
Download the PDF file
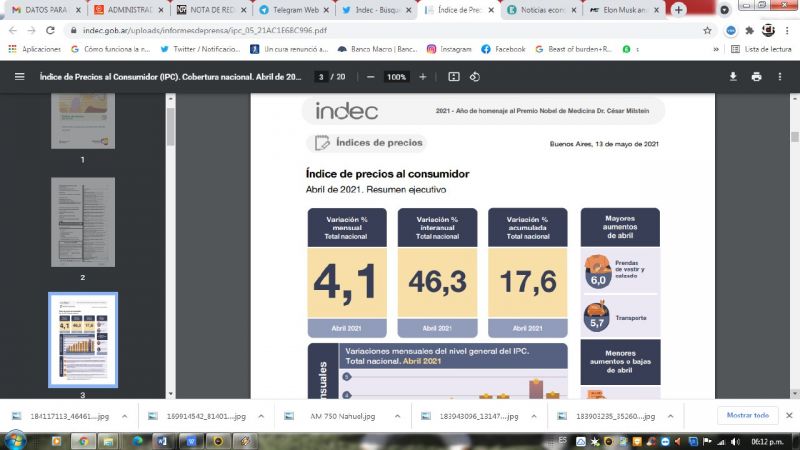(733, 77)
